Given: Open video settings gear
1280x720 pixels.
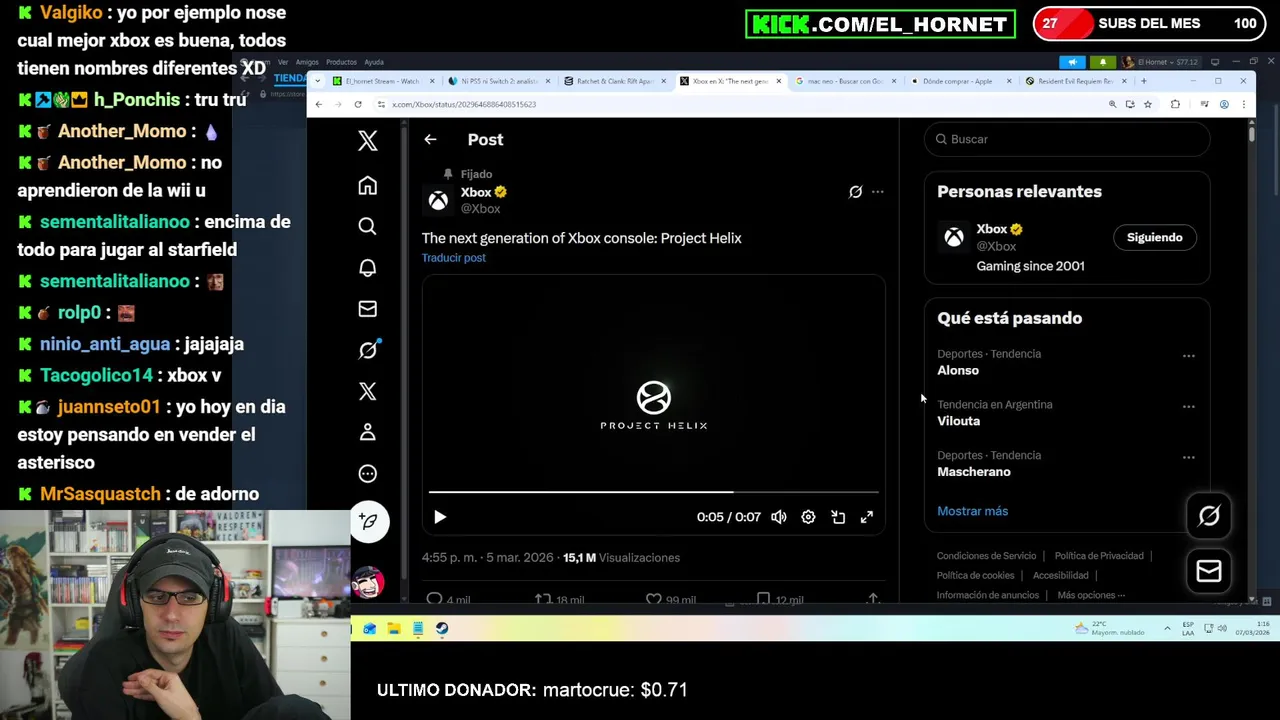Looking at the screenshot, I should click(808, 517).
